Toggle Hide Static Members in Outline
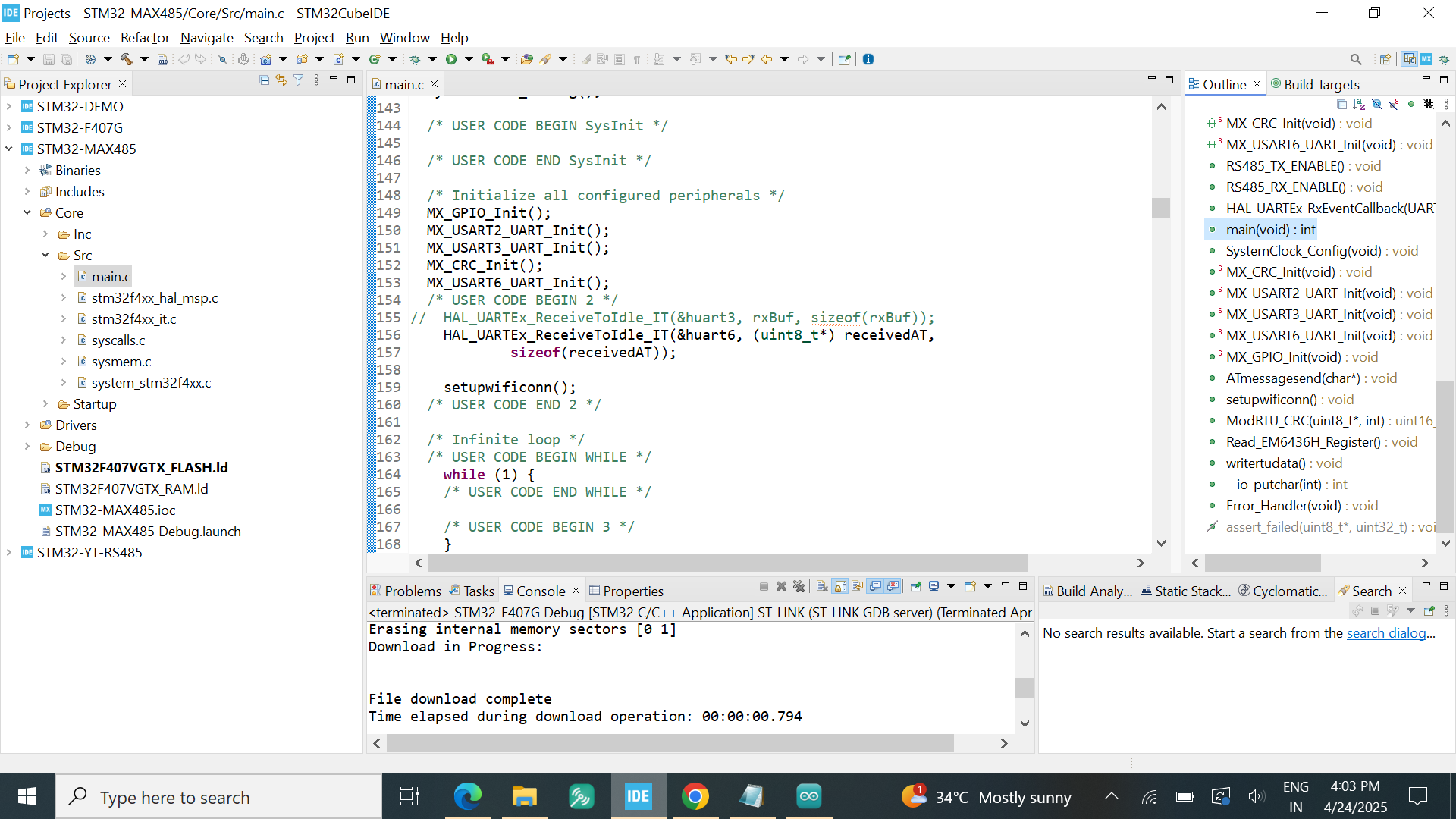 point(1394,104)
